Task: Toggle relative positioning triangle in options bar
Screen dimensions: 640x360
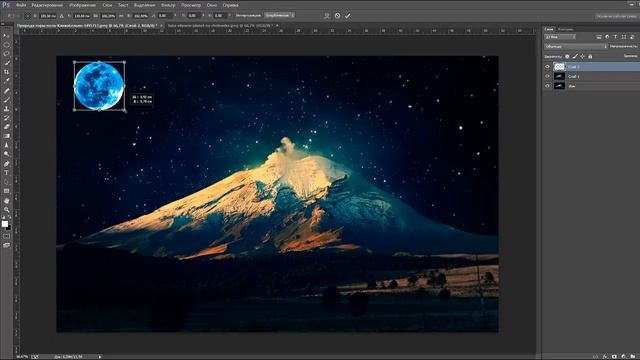Action: (62, 16)
